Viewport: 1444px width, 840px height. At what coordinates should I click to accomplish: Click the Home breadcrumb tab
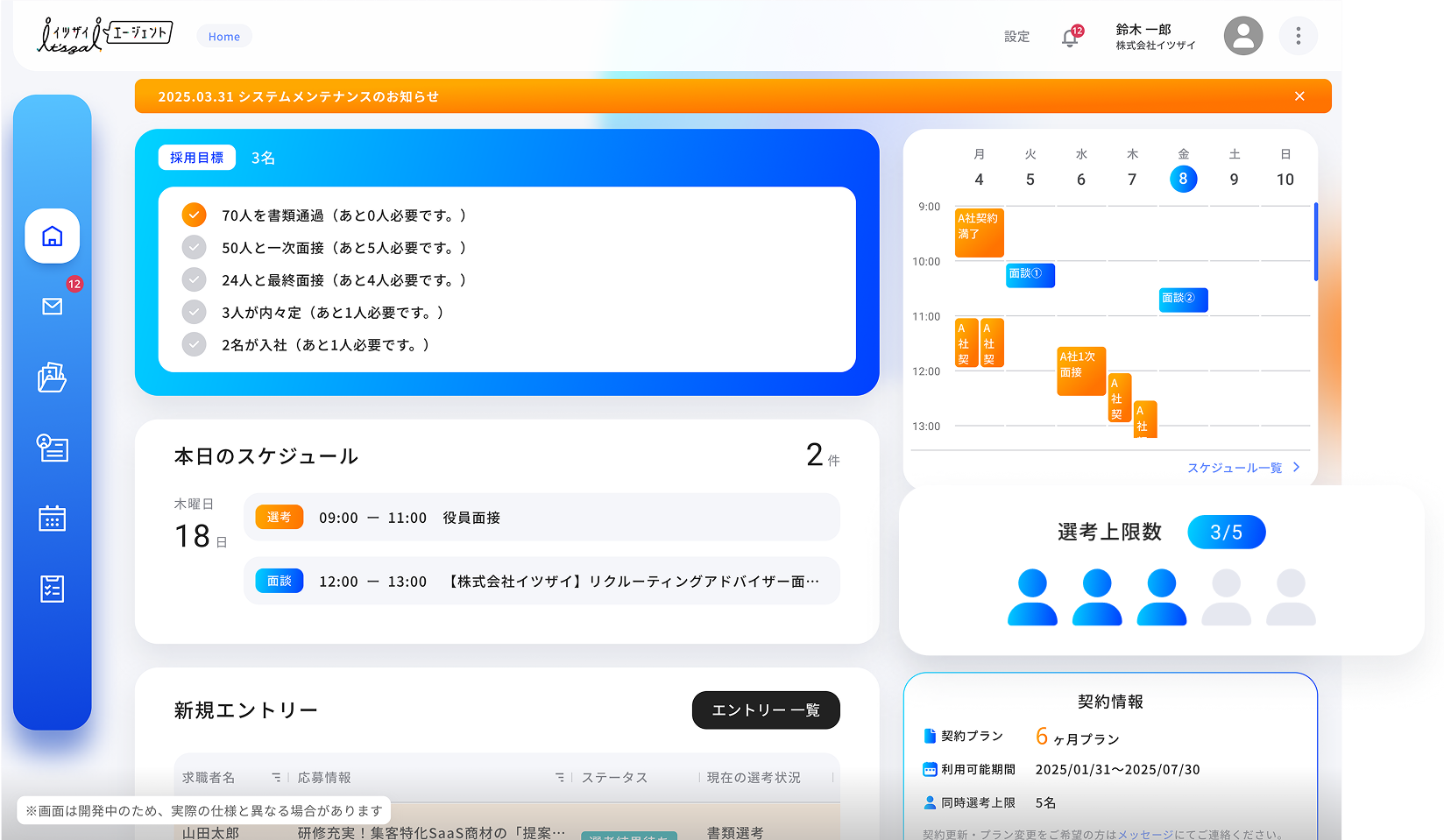pyautogui.click(x=224, y=36)
